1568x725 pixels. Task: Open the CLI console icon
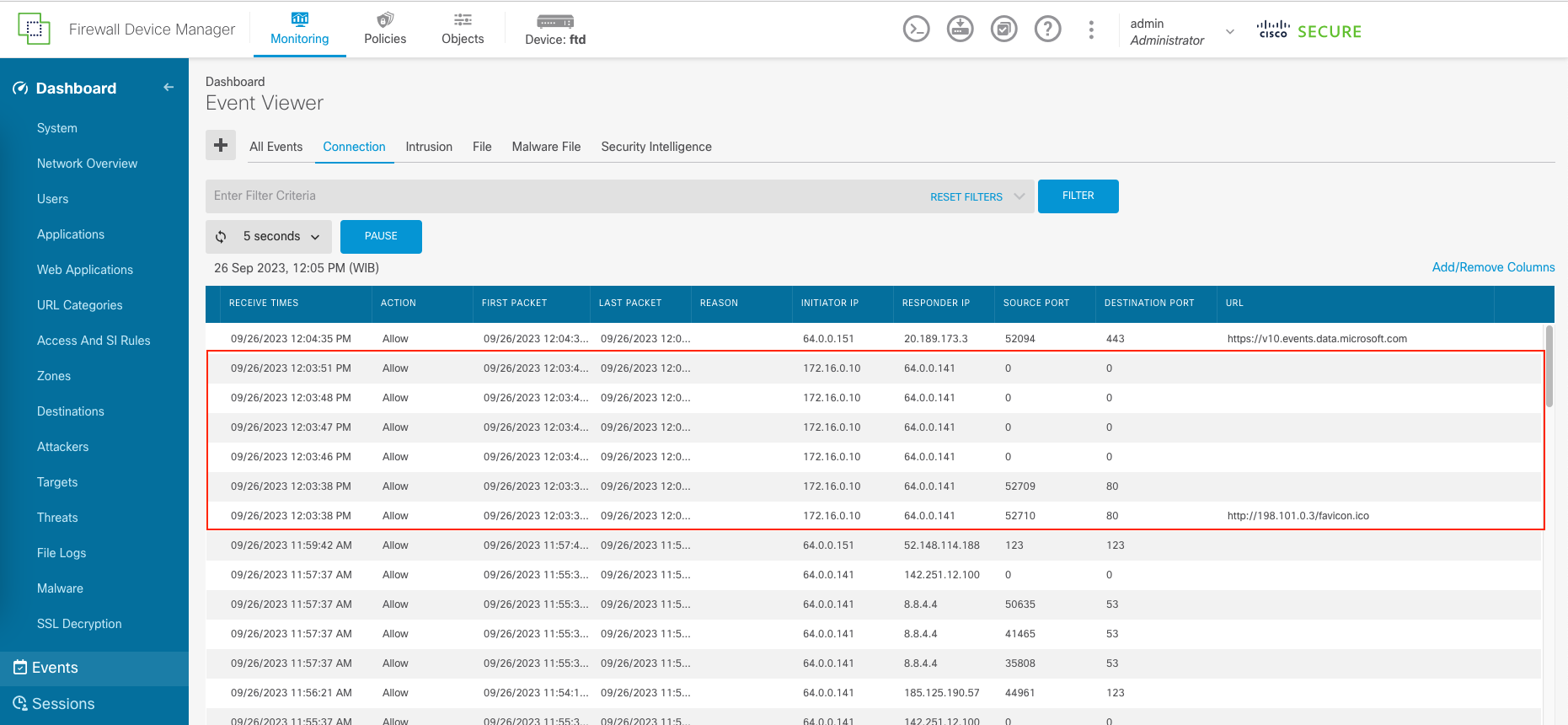point(916,30)
